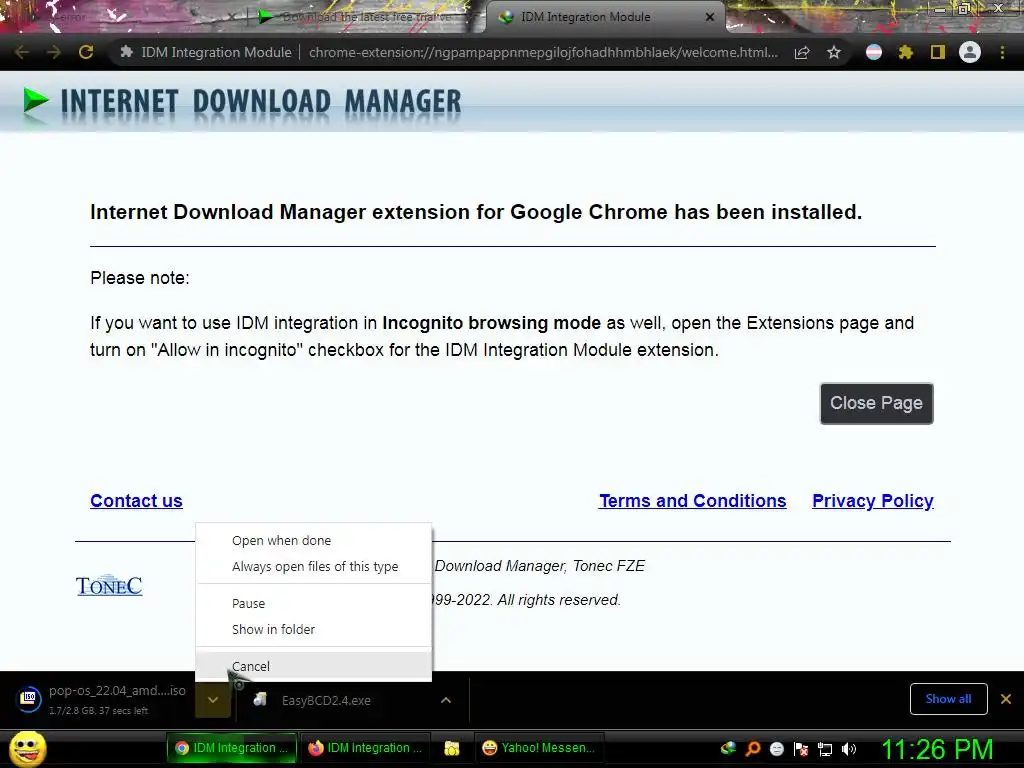Bookmark this page with the star
Screen dimensions: 1024x768
coord(834,53)
